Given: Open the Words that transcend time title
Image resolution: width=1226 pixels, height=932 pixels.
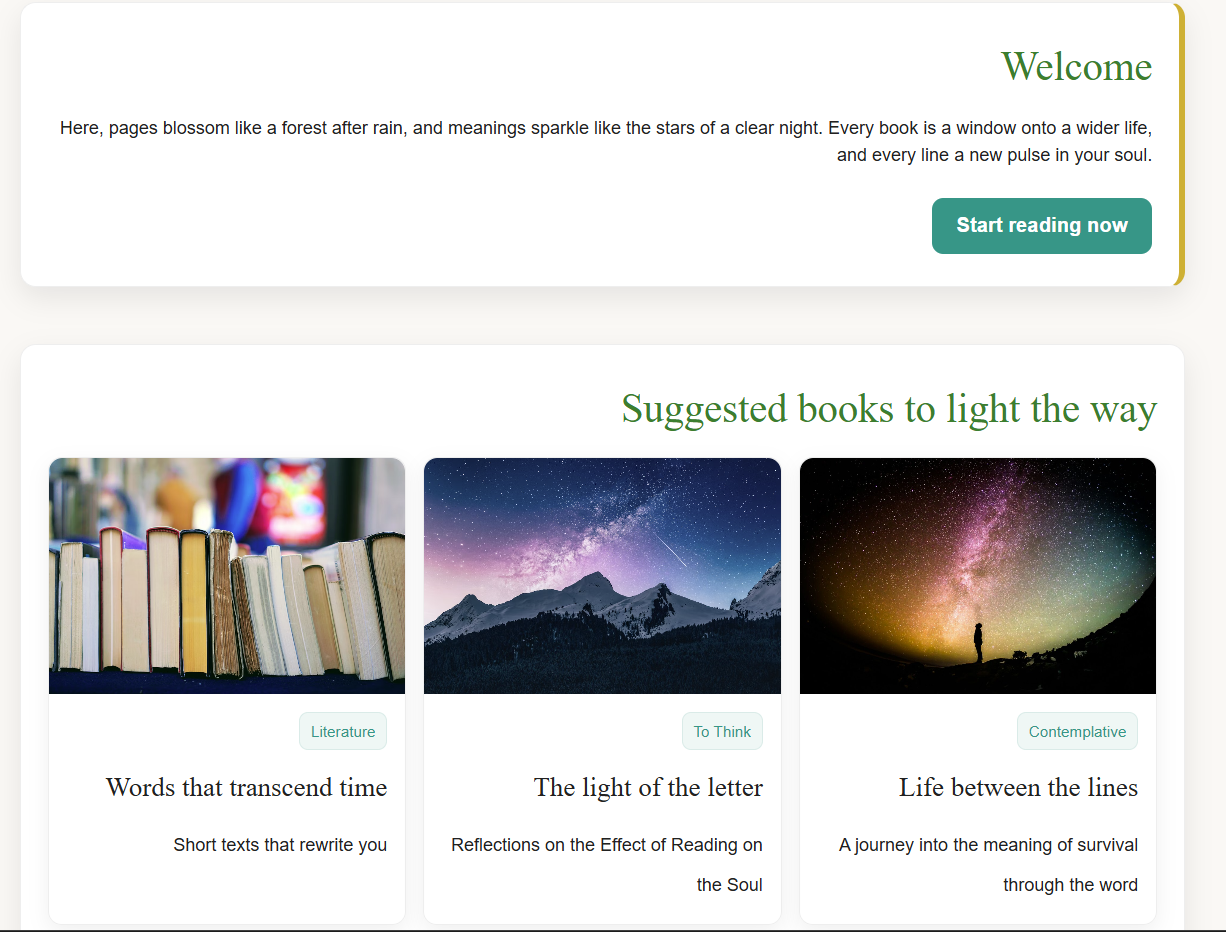Looking at the screenshot, I should pos(246,787).
